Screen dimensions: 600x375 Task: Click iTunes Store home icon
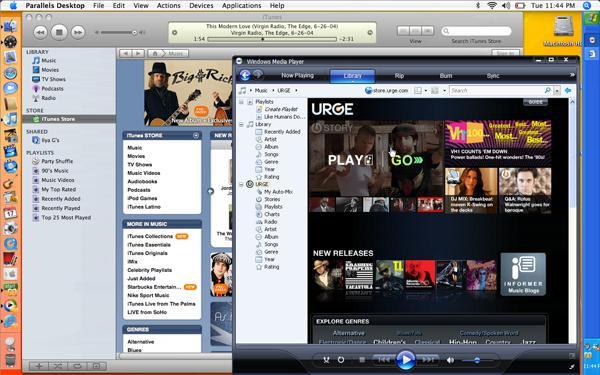(x=155, y=54)
